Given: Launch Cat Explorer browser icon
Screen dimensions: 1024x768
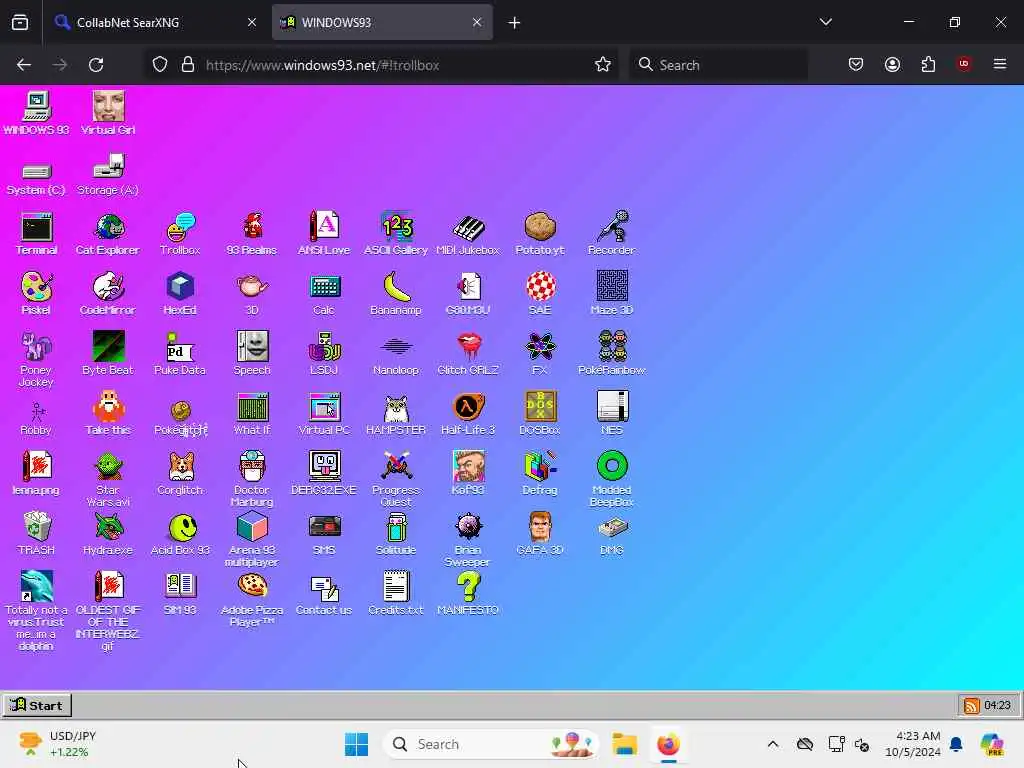Looking at the screenshot, I should point(108,233).
